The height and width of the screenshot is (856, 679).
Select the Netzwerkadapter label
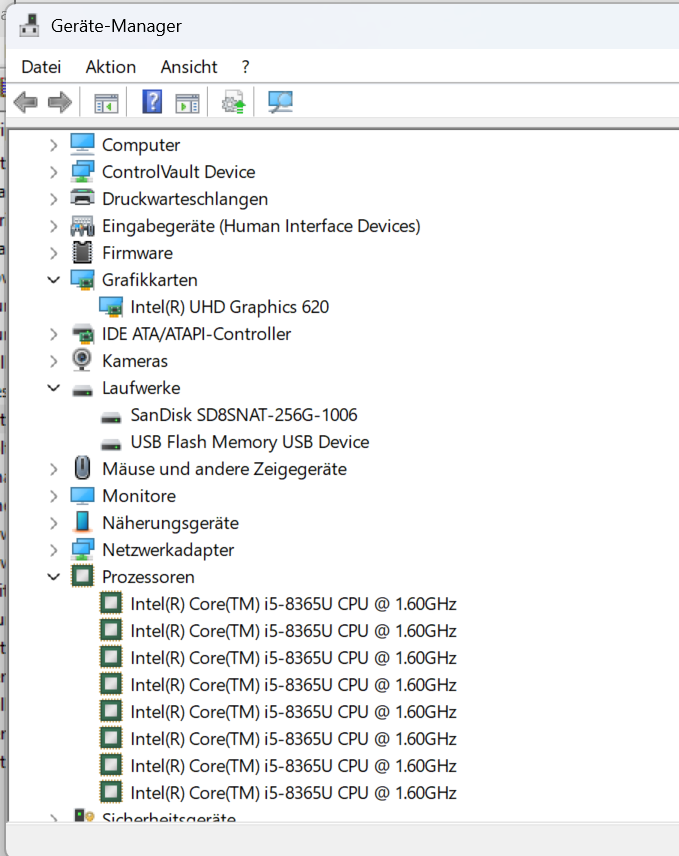tap(168, 550)
